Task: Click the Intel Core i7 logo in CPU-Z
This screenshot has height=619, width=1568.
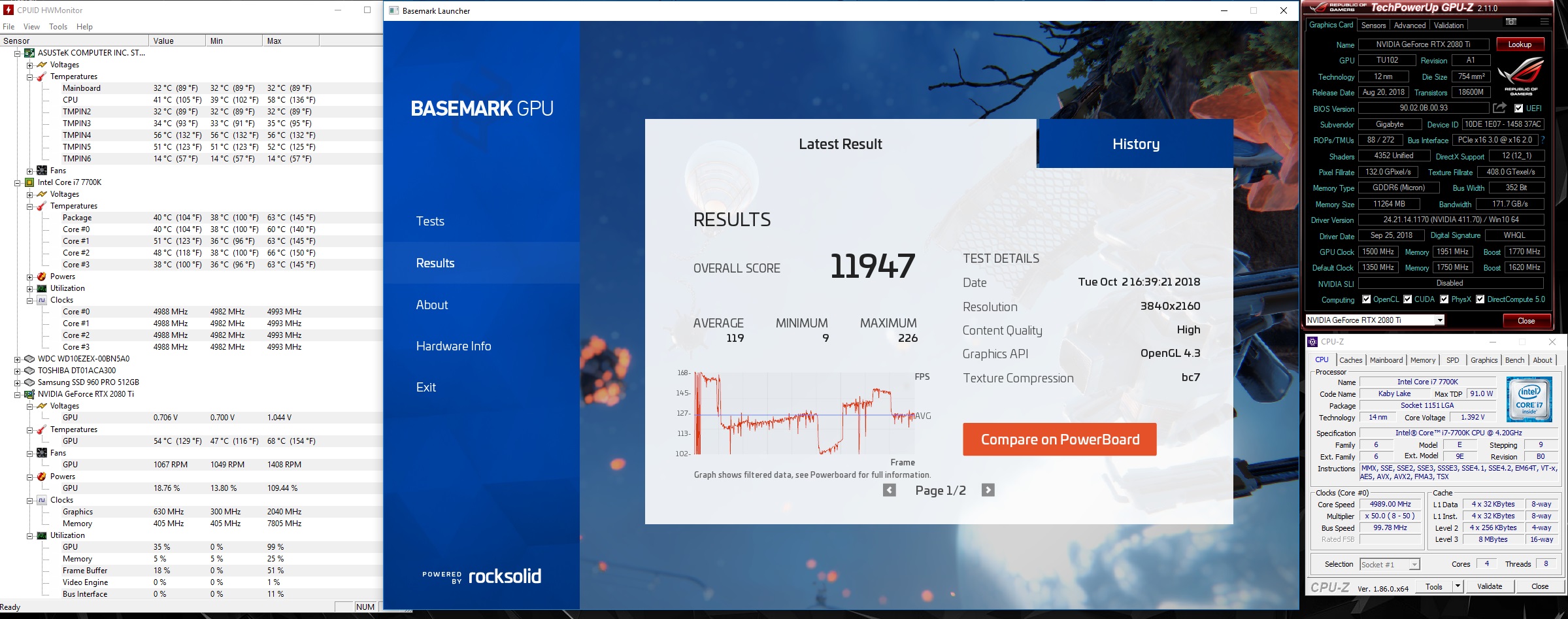Action: 1529,399
